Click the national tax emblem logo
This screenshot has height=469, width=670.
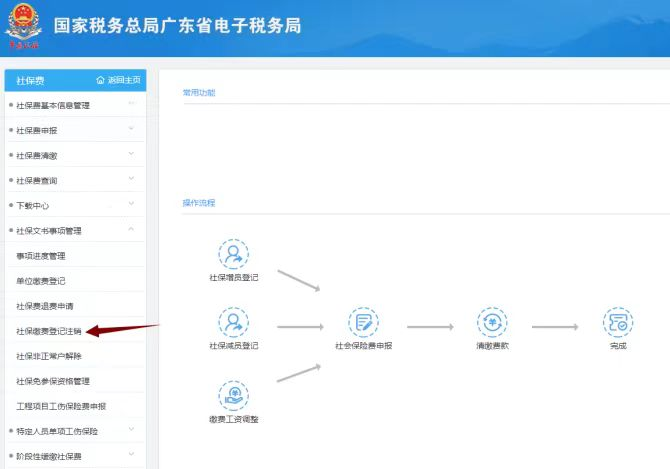tap(23, 25)
